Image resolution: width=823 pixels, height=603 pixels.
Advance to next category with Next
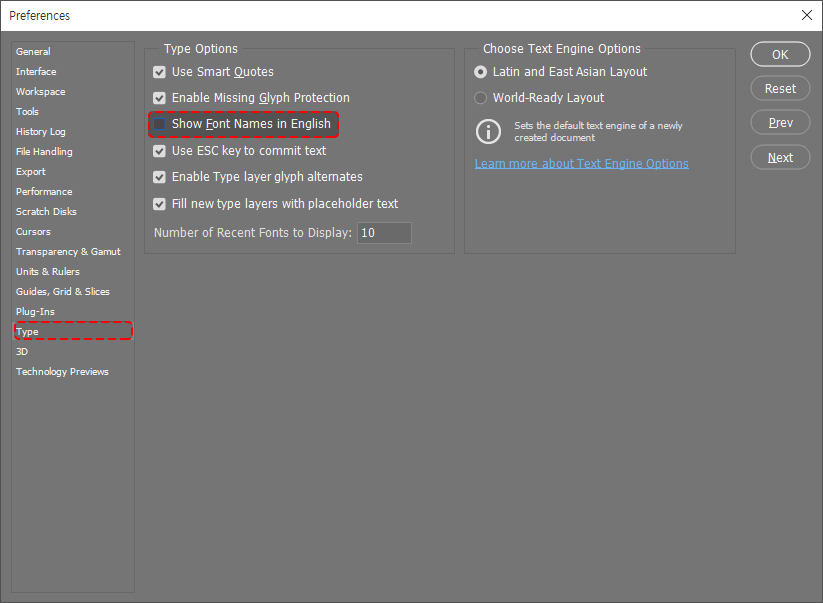coord(780,157)
